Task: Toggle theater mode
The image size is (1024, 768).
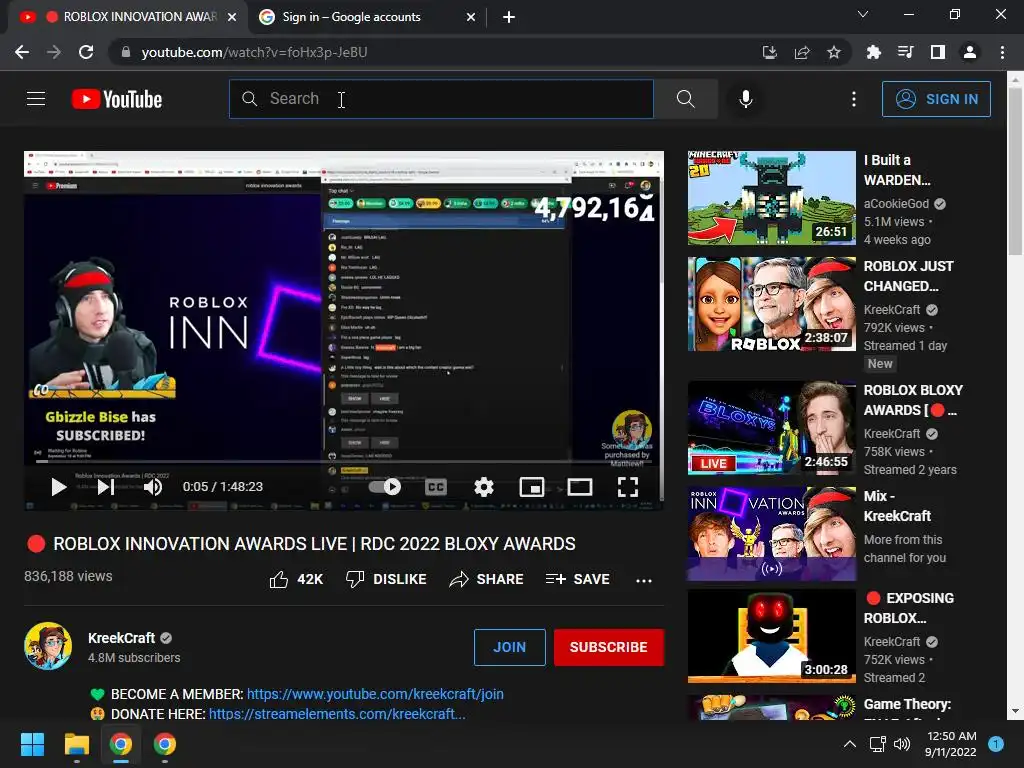Action: click(580, 487)
